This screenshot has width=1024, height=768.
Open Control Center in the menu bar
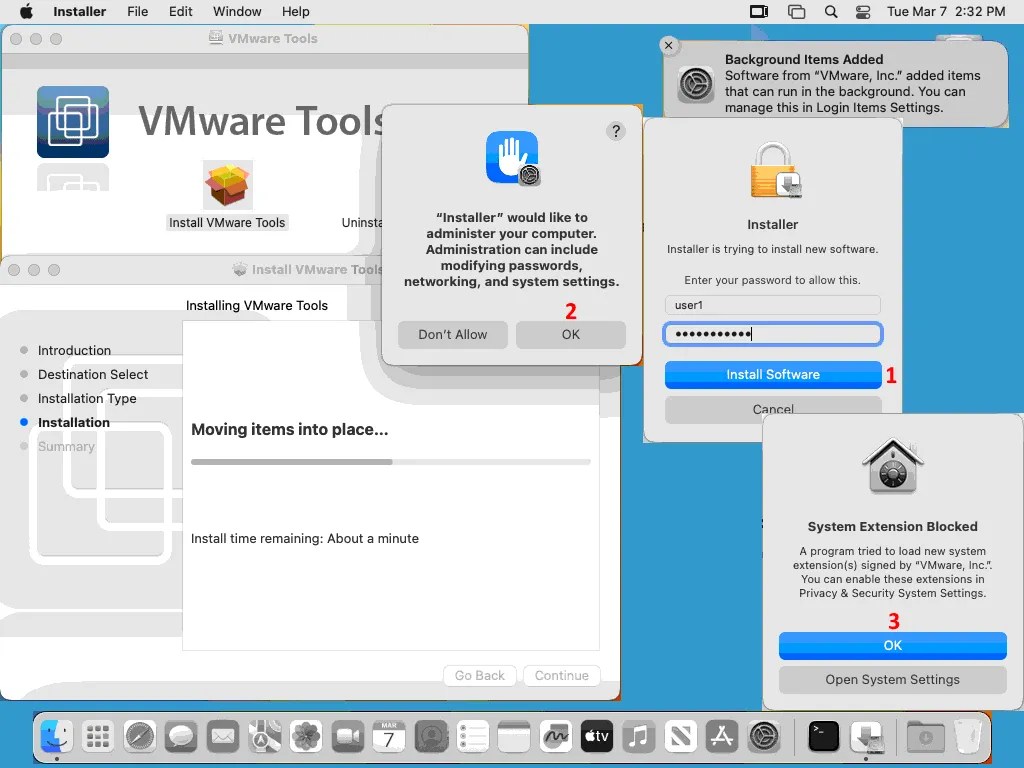click(x=863, y=12)
